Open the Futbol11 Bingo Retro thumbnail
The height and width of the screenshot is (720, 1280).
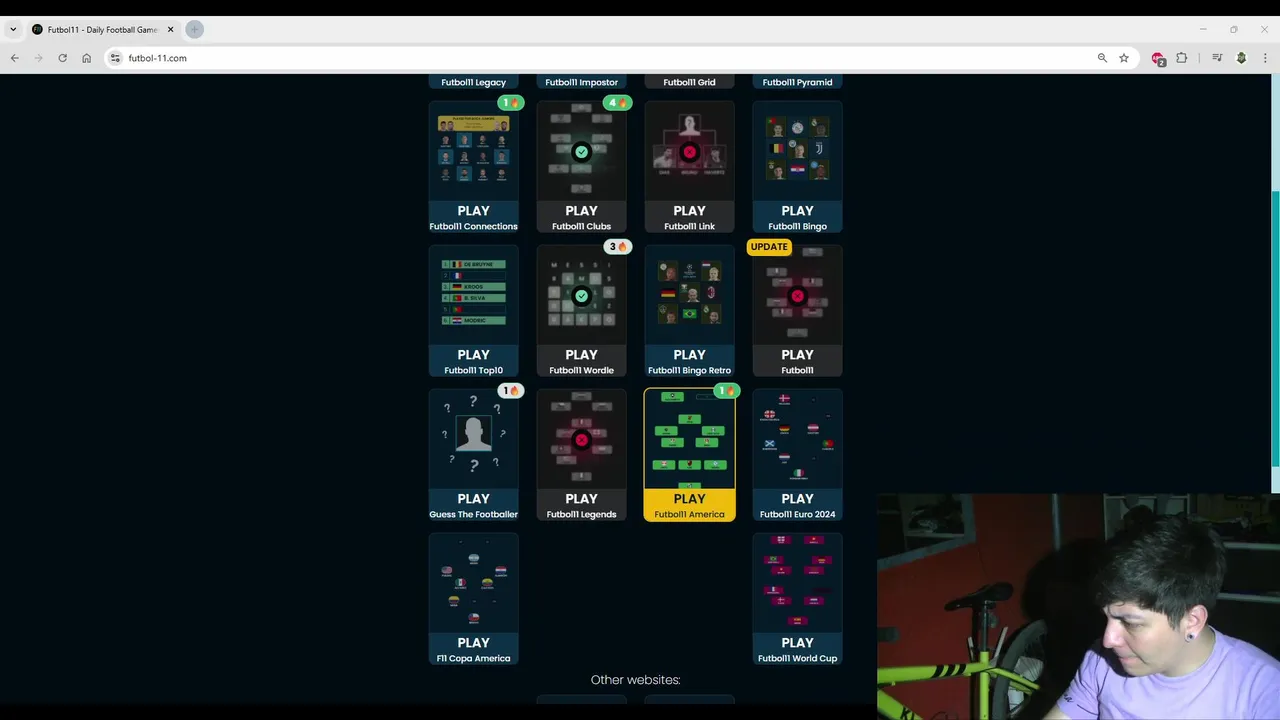[x=689, y=293]
